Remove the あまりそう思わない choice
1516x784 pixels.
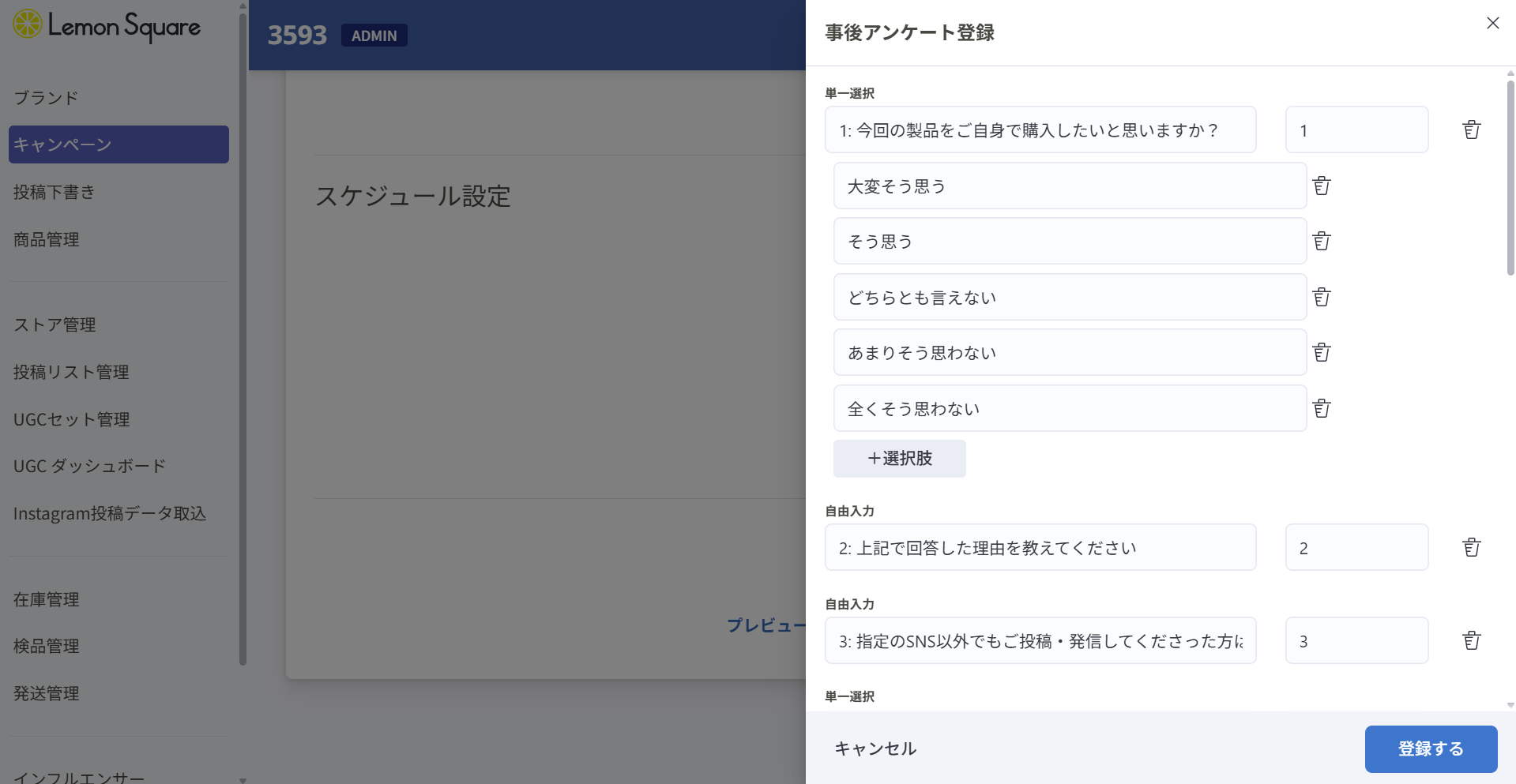tap(1322, 353)
